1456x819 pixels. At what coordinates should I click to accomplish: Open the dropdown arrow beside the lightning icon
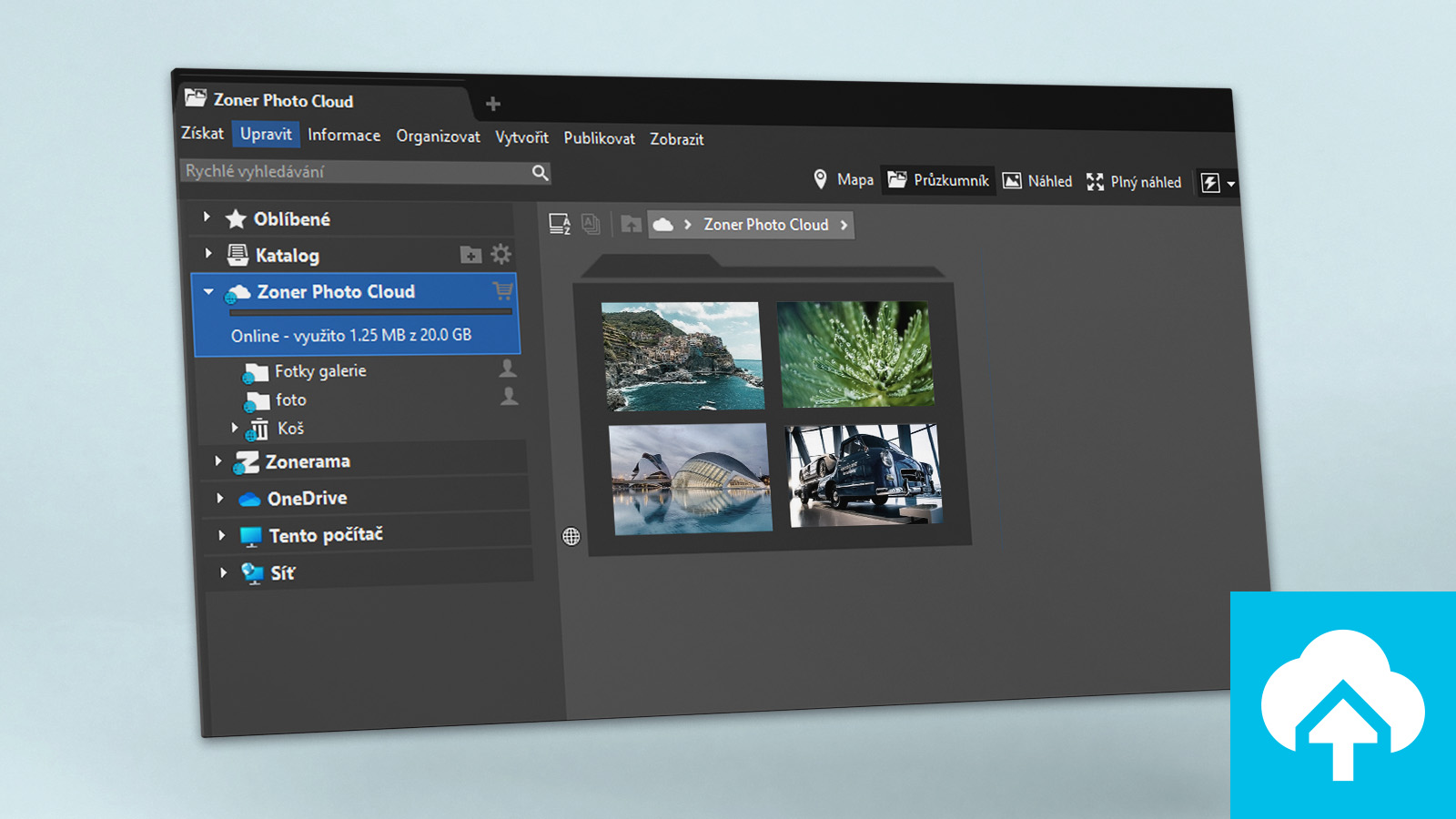[1231, 184]
